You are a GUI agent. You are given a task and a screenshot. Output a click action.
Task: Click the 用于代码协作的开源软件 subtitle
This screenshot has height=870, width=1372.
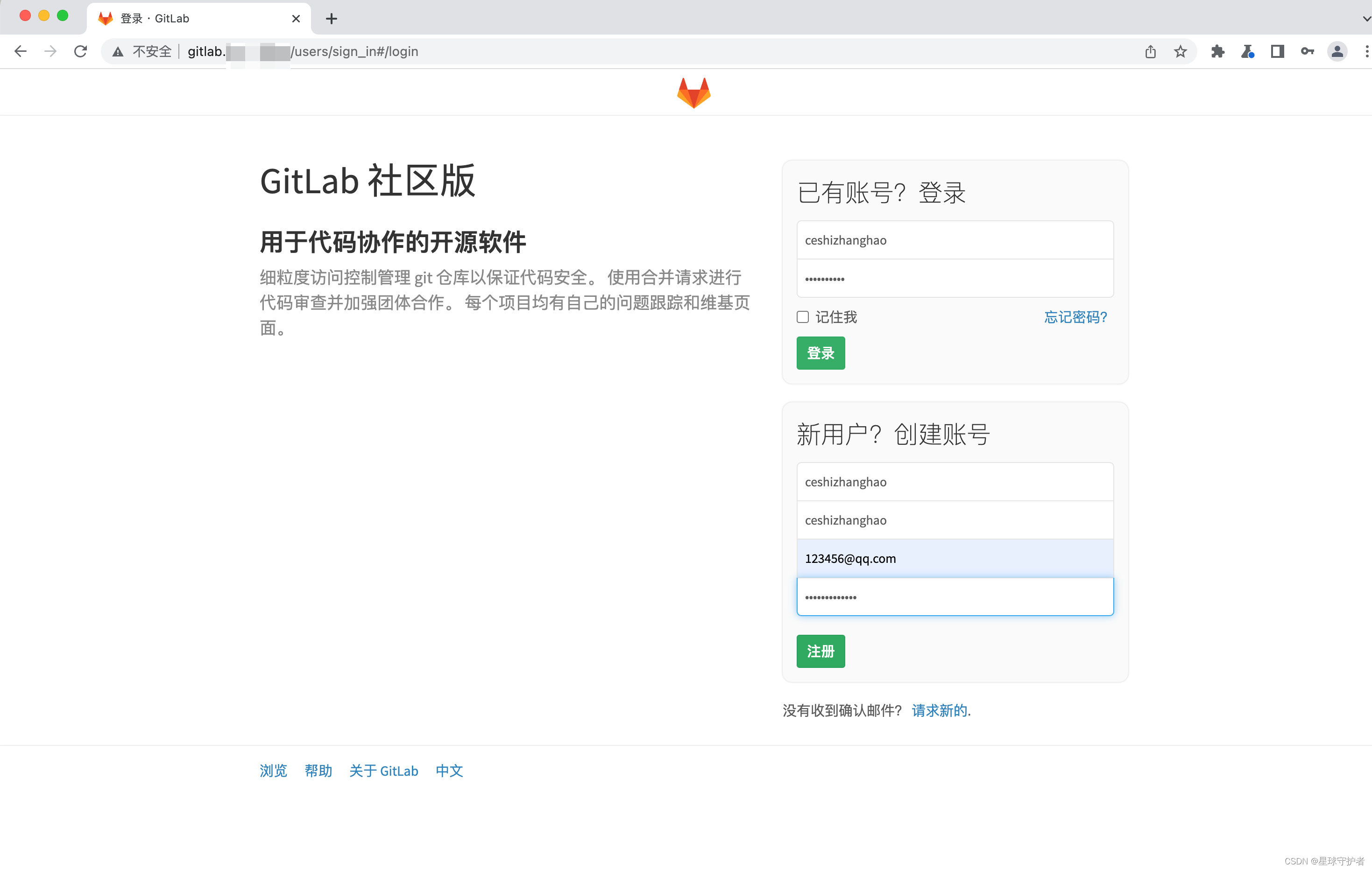(393, 242)
